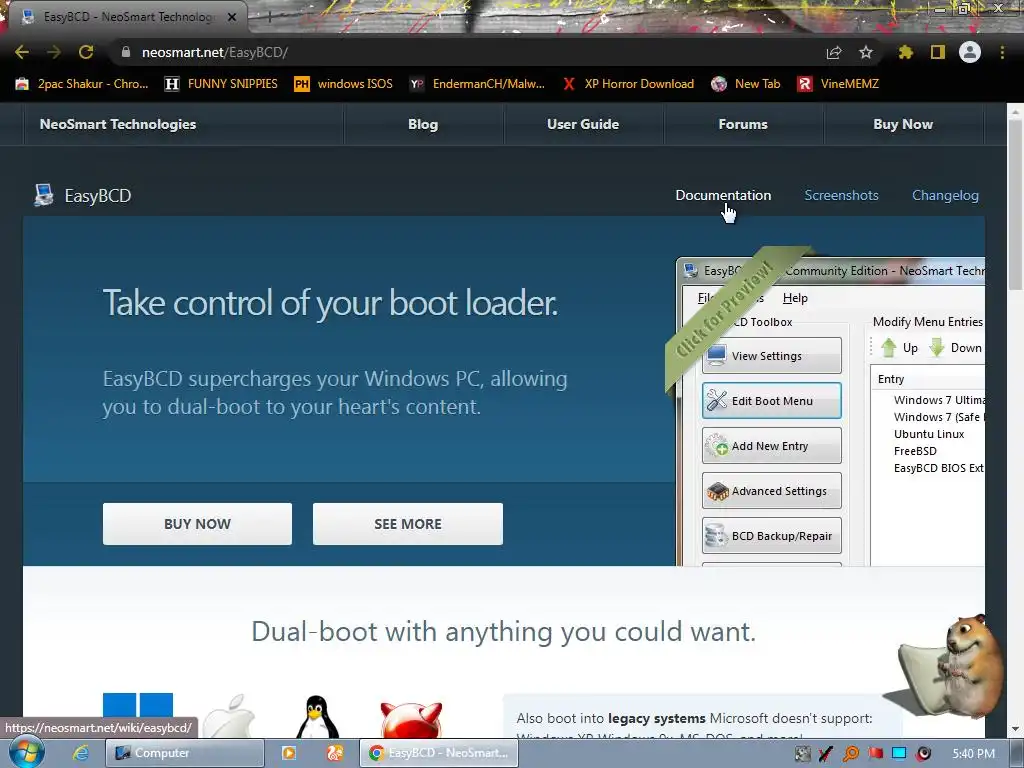This screenshot has height=768, width=1024.
Task: Open UC Browser from the taskbar
Action: (x=335, y=753)
